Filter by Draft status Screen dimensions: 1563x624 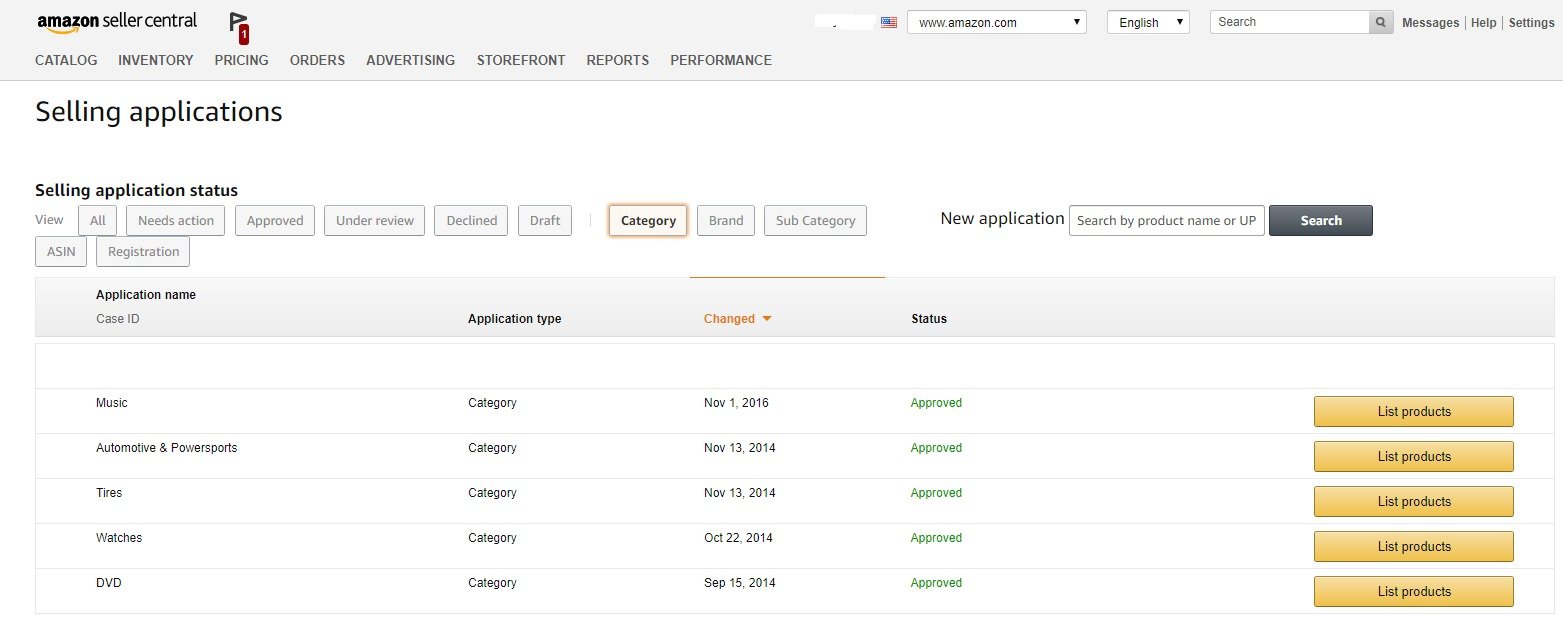tap(545, 220)
